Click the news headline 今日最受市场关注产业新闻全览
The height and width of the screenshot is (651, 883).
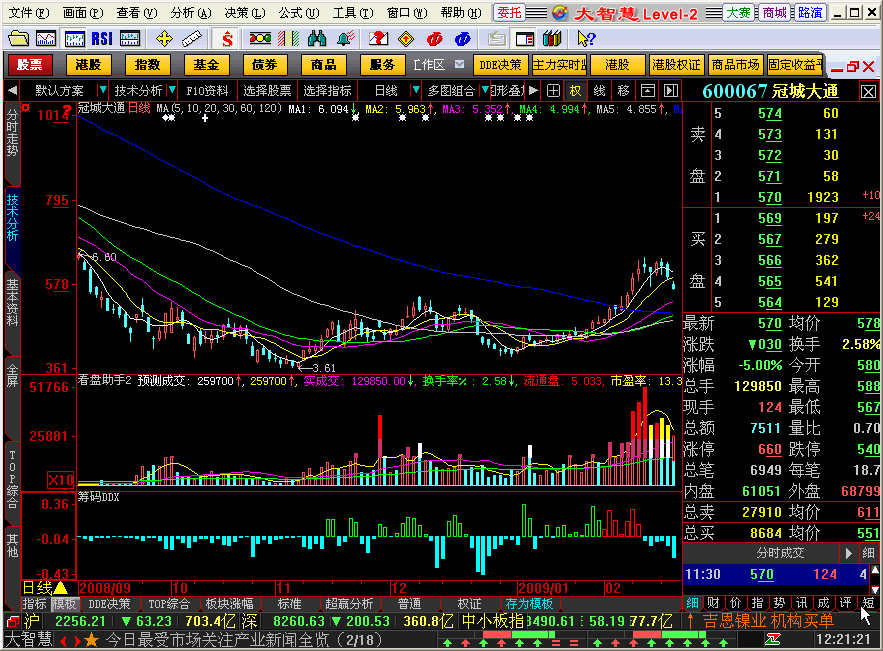pos(217,640)
